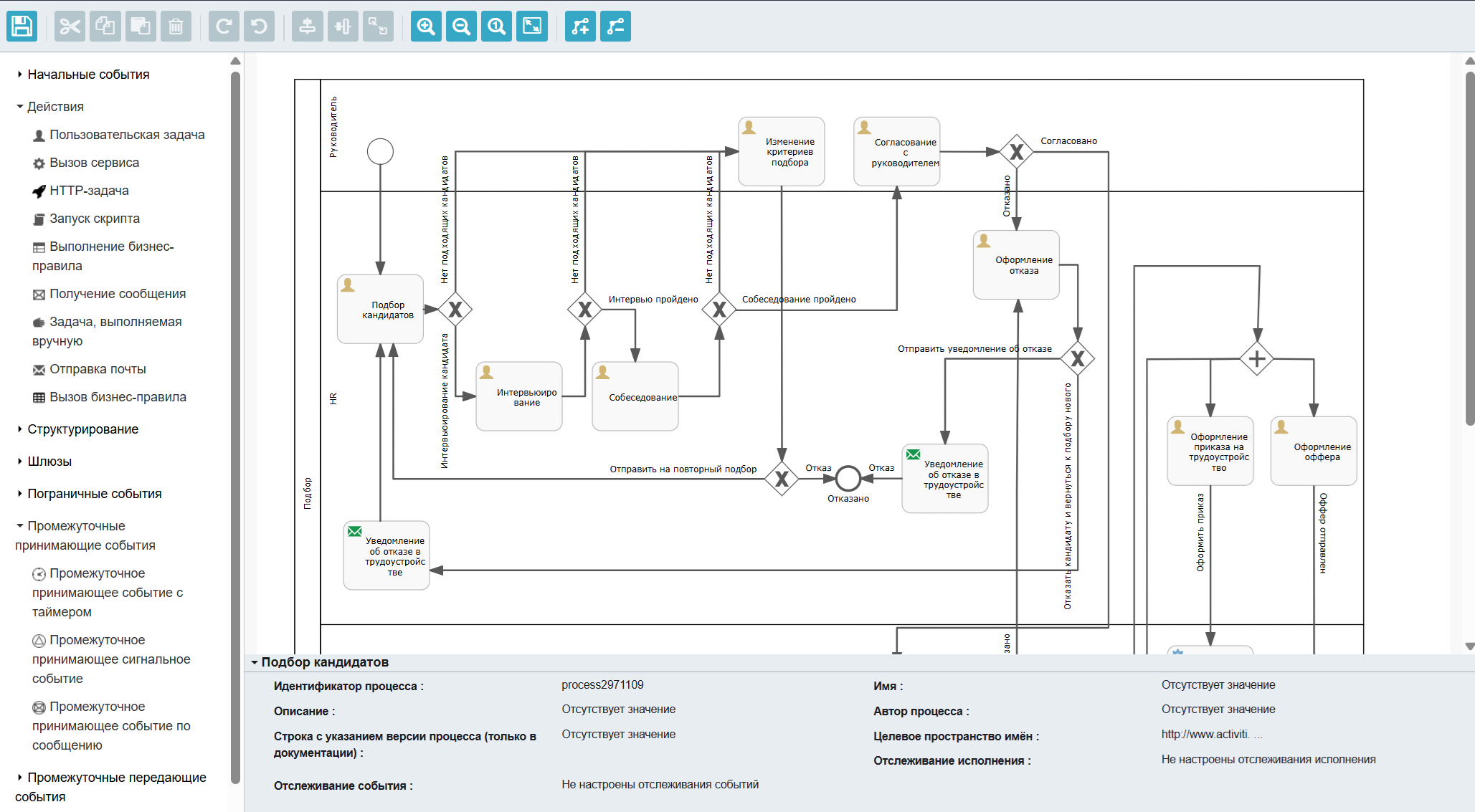
Task: Select Изменение критериев подбора task
Action: tap(782, 151)
